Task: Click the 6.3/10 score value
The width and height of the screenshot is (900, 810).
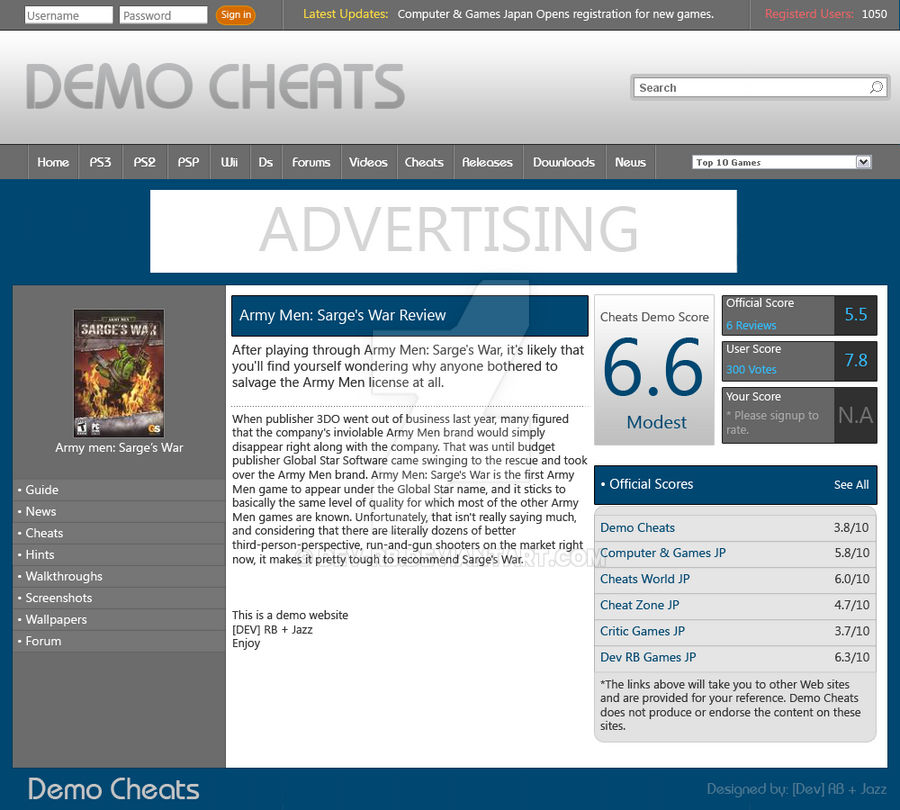Action: 852,657
